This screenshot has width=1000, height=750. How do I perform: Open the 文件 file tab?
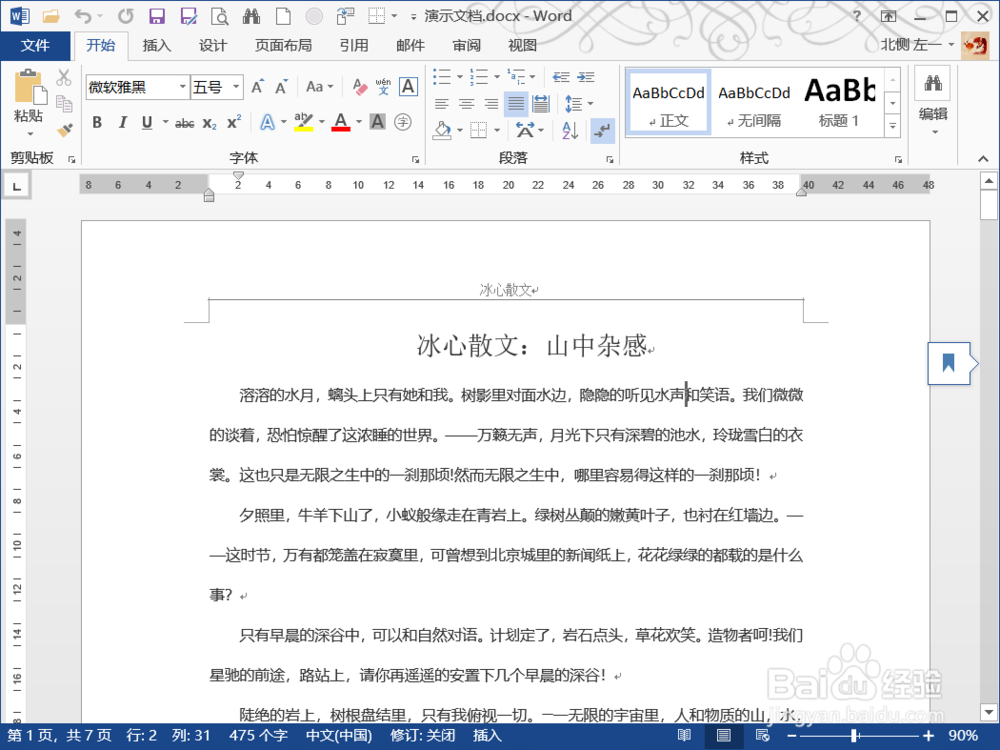(x=35, y=45)
